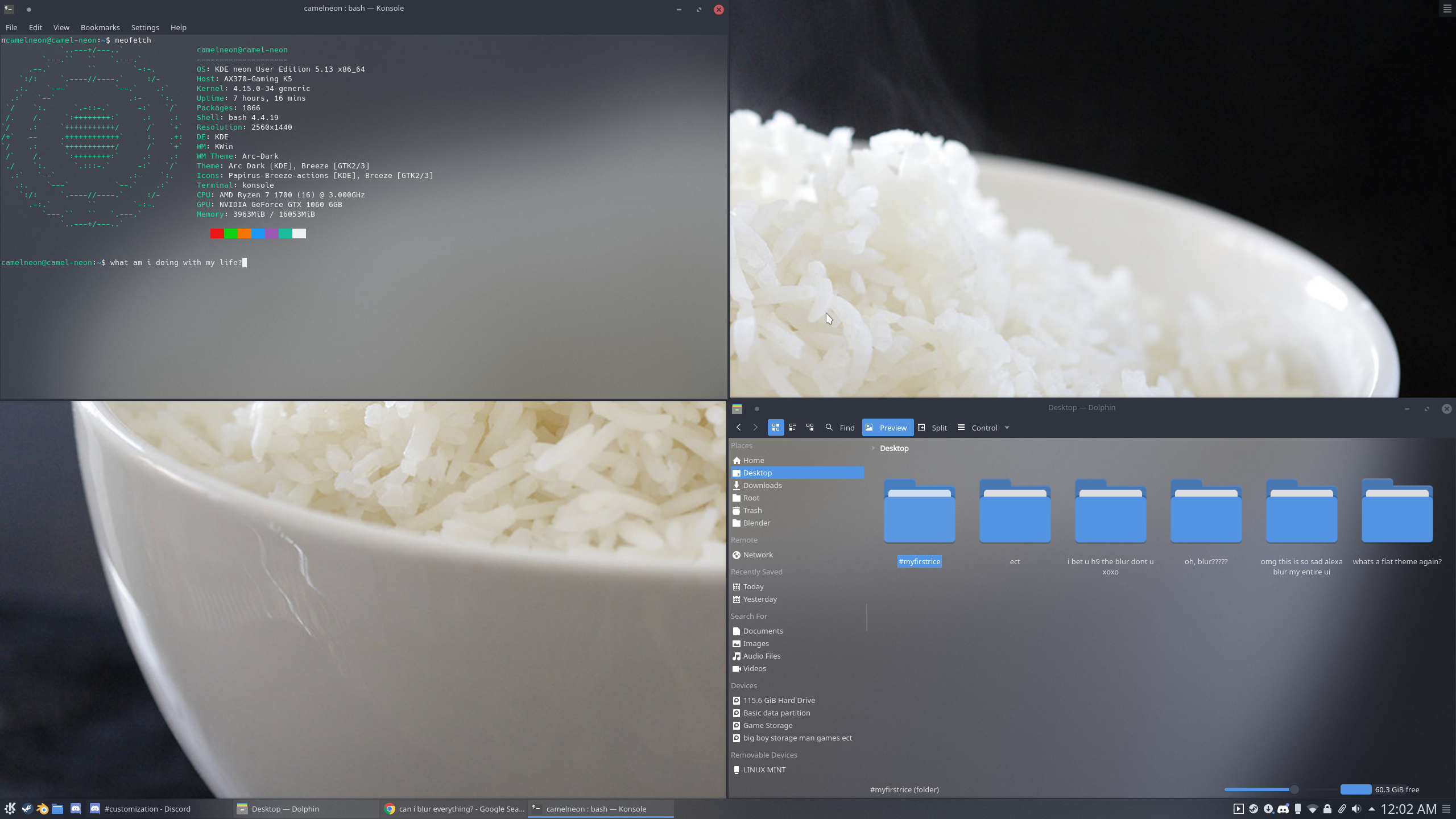Switch to Desktop — Dolphin taskbar entry

pos(306,809)
